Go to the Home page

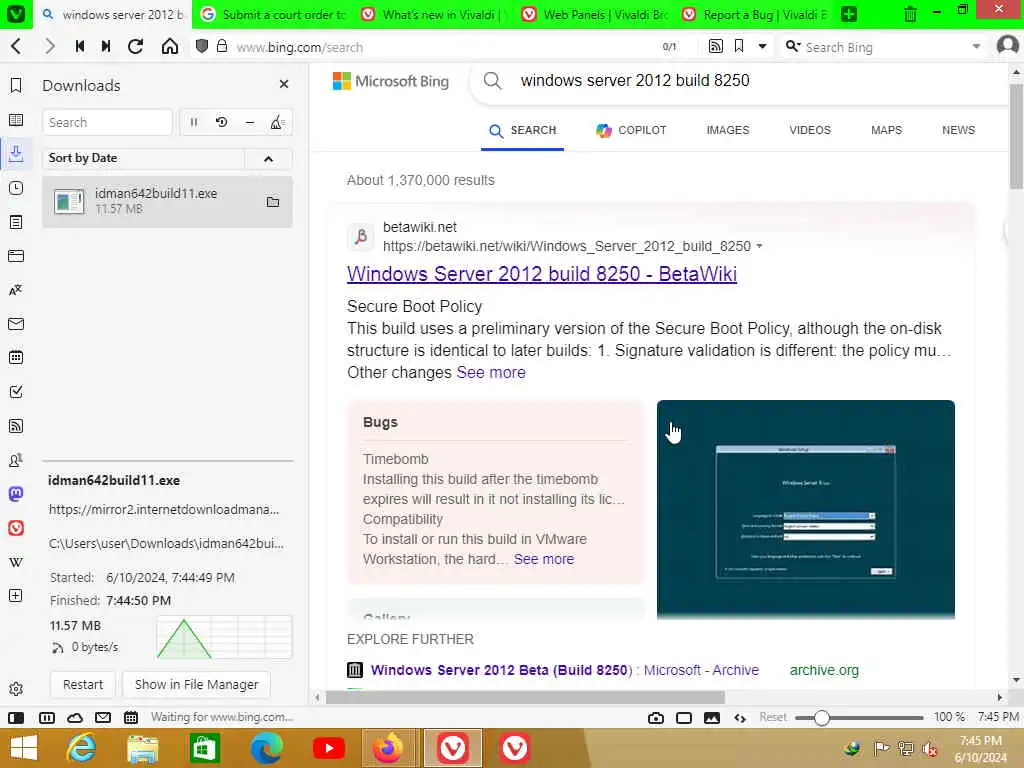tap(170, 46)
